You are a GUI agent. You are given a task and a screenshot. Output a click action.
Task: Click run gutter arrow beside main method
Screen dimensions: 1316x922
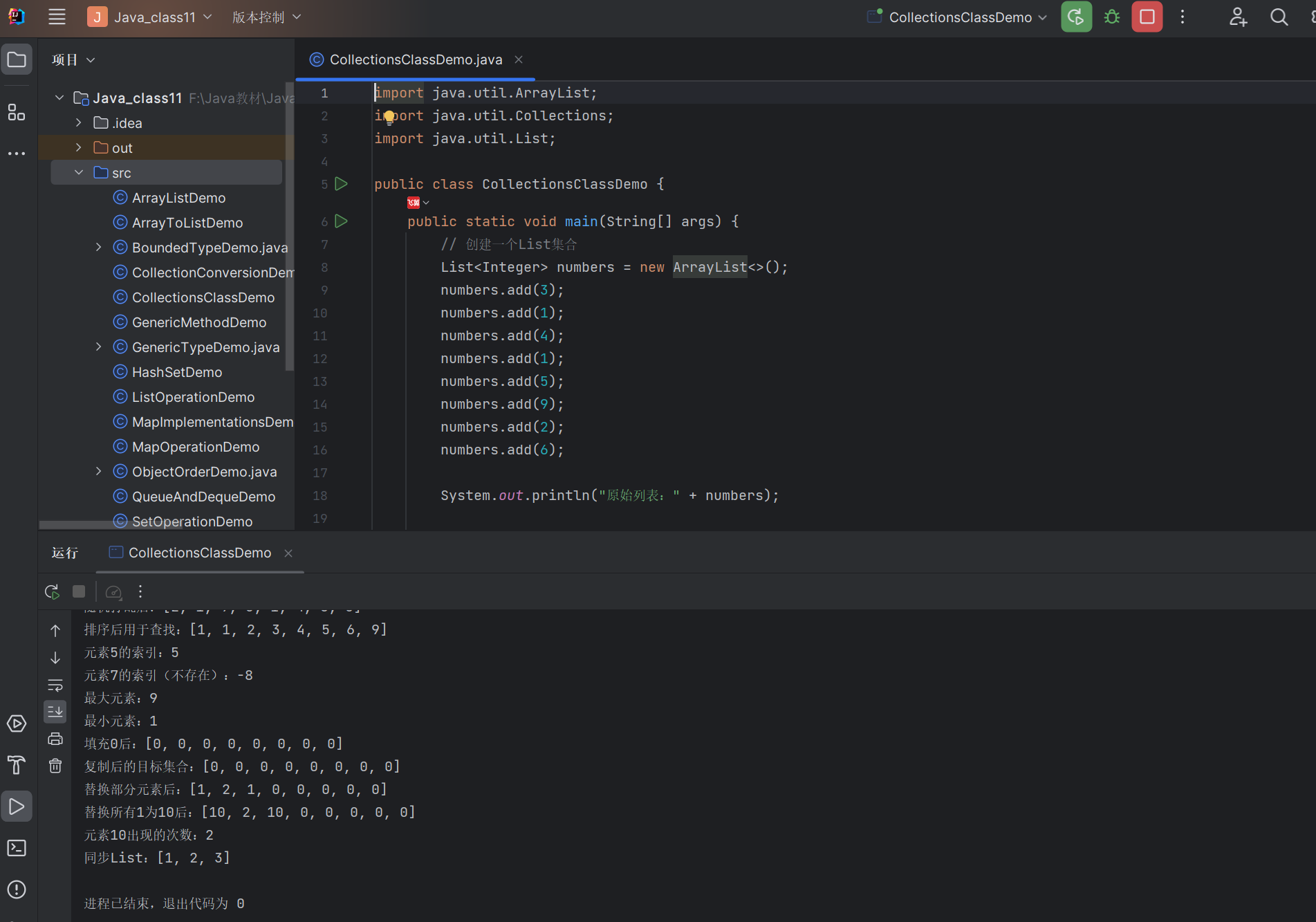[341, 221]
